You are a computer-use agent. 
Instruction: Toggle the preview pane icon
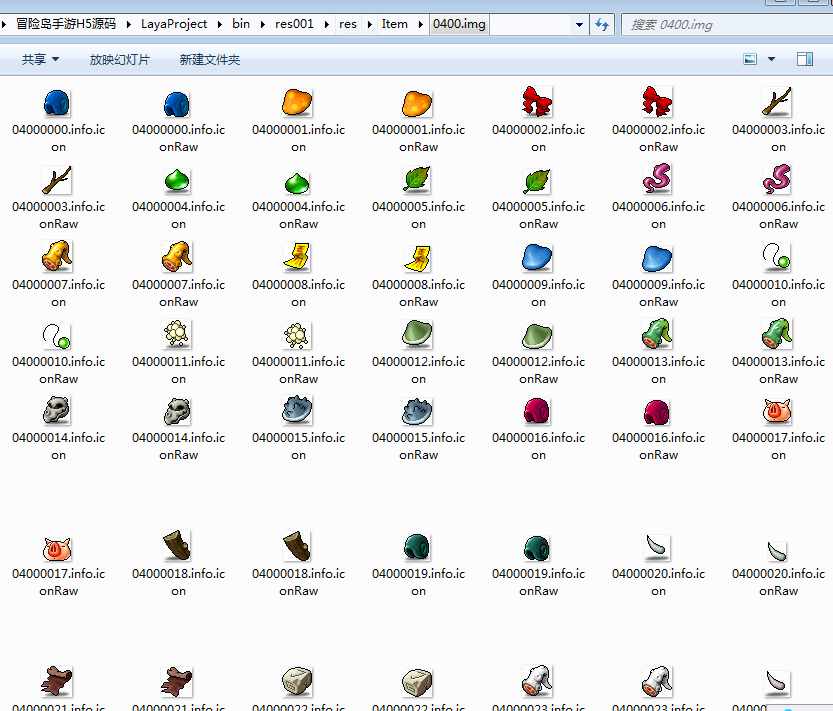[804, 60]
